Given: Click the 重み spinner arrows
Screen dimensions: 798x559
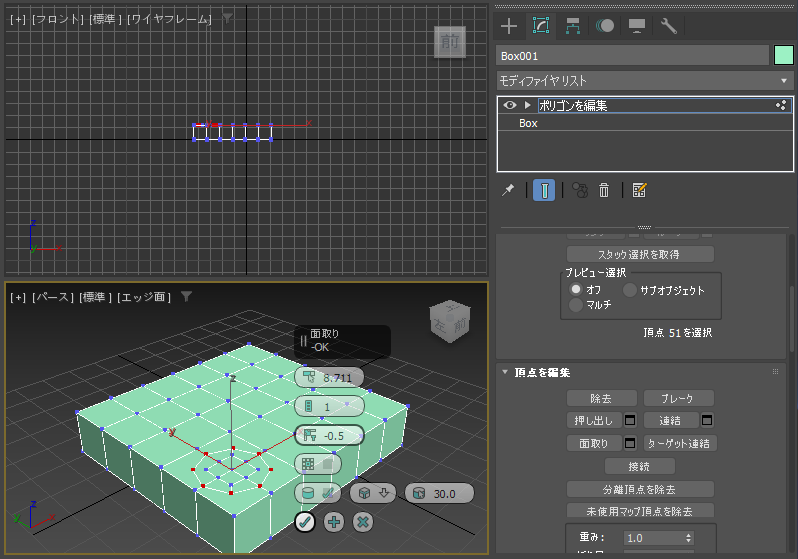Looking at the screenshot, I should click(x=688, y=538).
